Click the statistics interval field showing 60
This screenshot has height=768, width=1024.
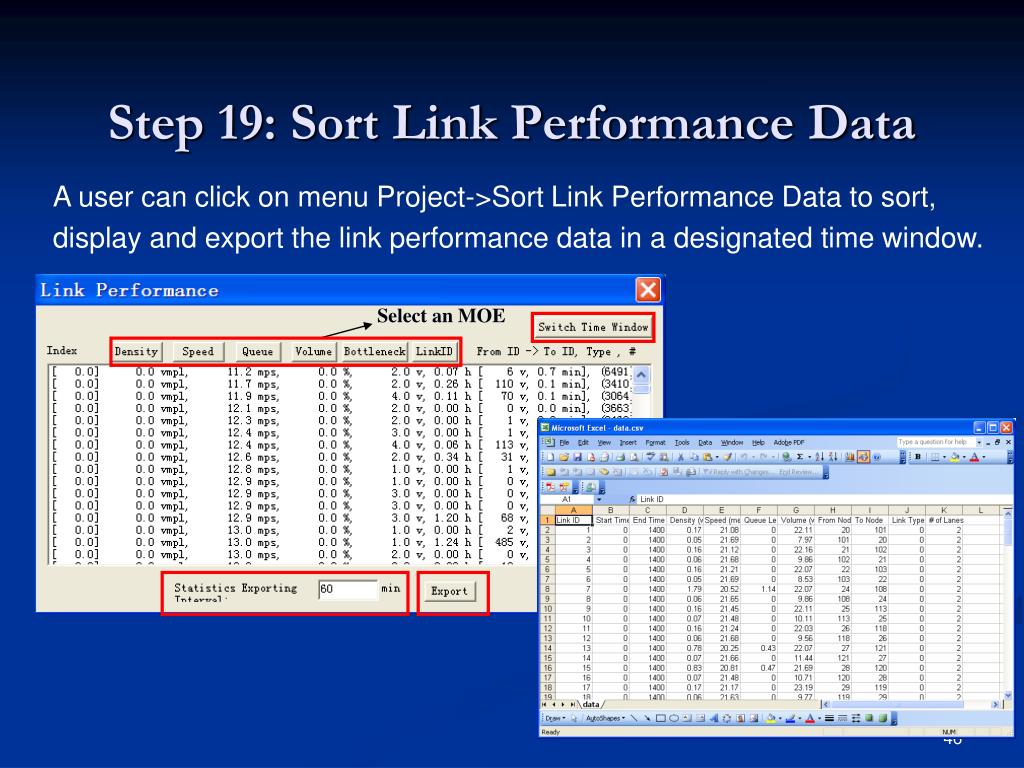[x=347, y=589]
